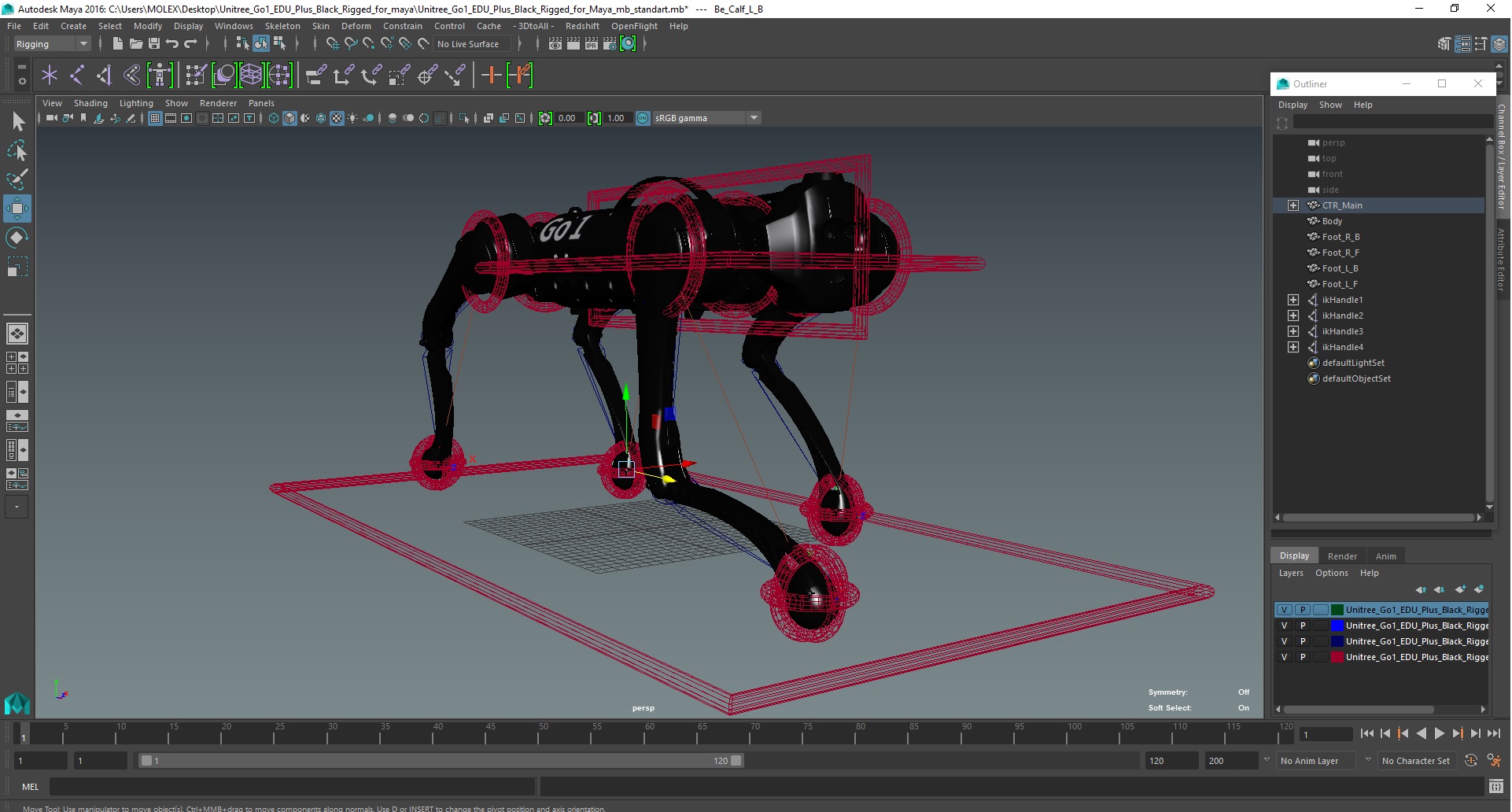1512x812 pixels.
Task: Click the Set Key plus icon
Action: pos(492,76)
